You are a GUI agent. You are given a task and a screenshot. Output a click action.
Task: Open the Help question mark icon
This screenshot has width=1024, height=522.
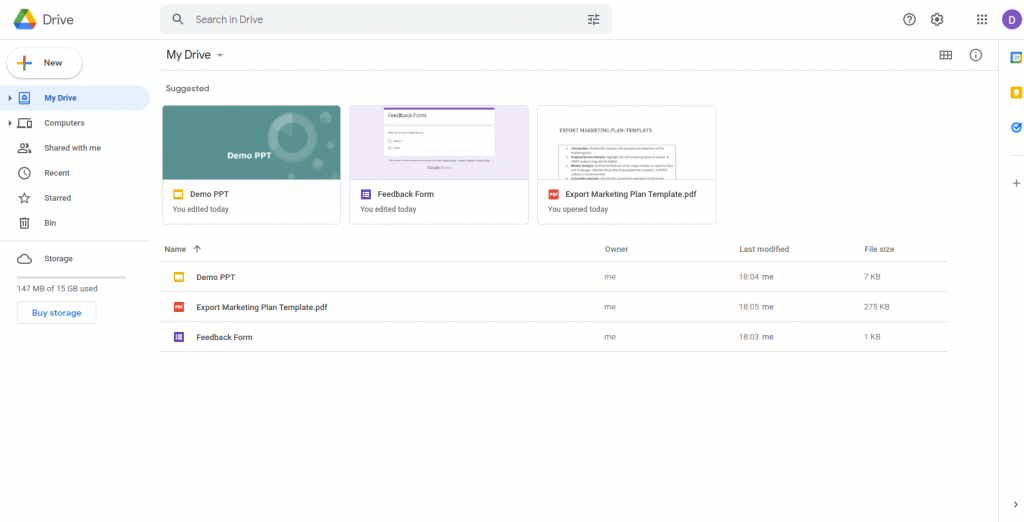pyautogui.click(x=909, y=19)
